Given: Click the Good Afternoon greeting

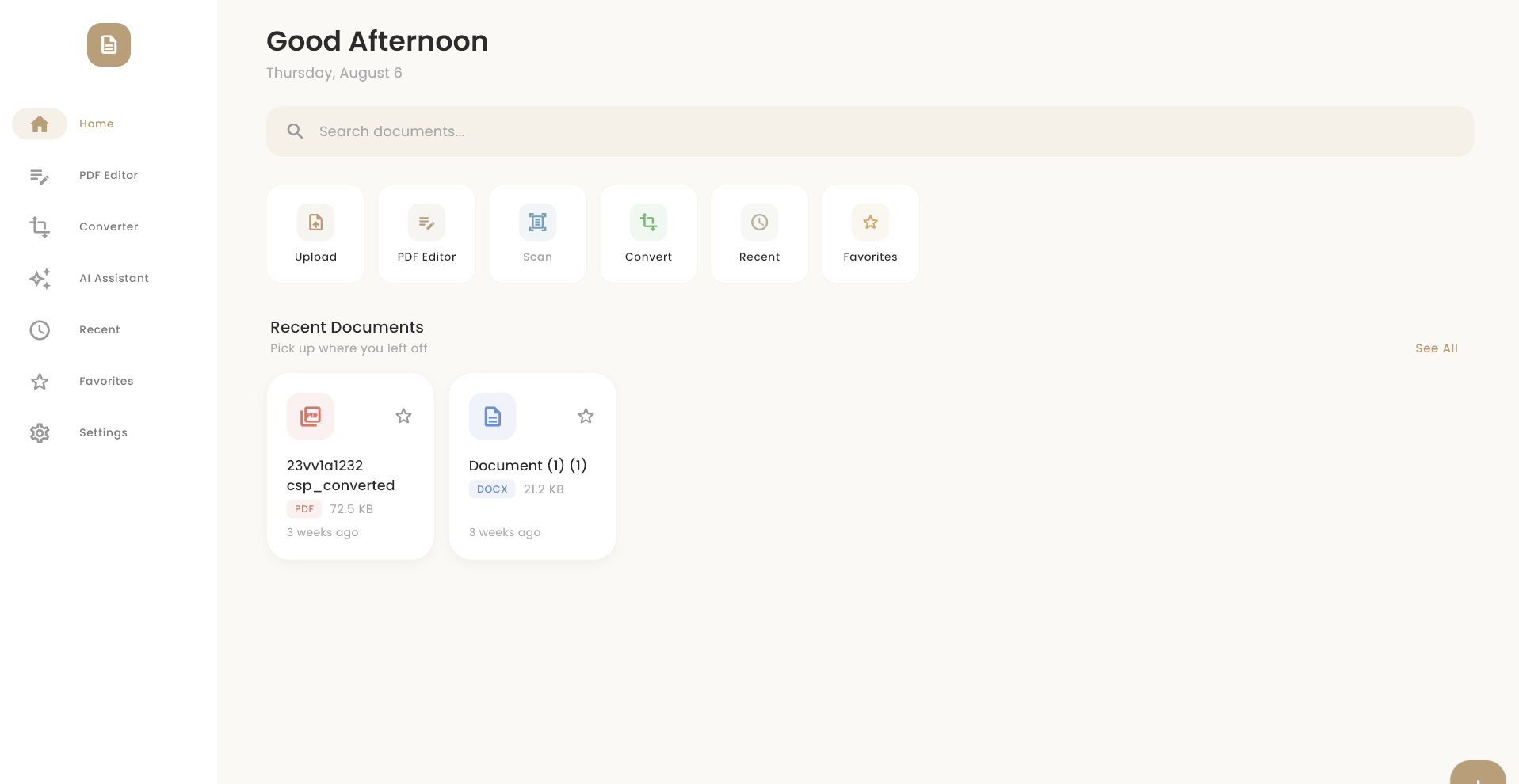Looking at the screenshot, I should [377, 41].
